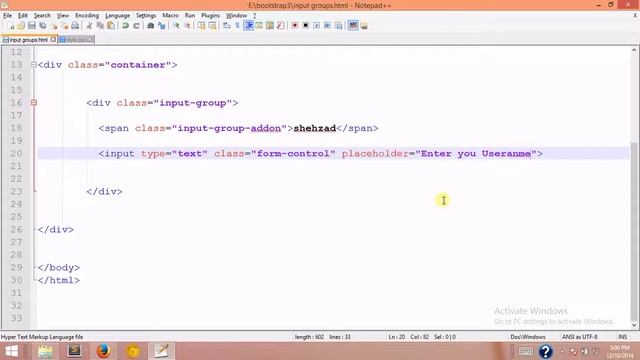Open the File menu
The width and height of the screenshot is (640, 360).
coord(7,16)
